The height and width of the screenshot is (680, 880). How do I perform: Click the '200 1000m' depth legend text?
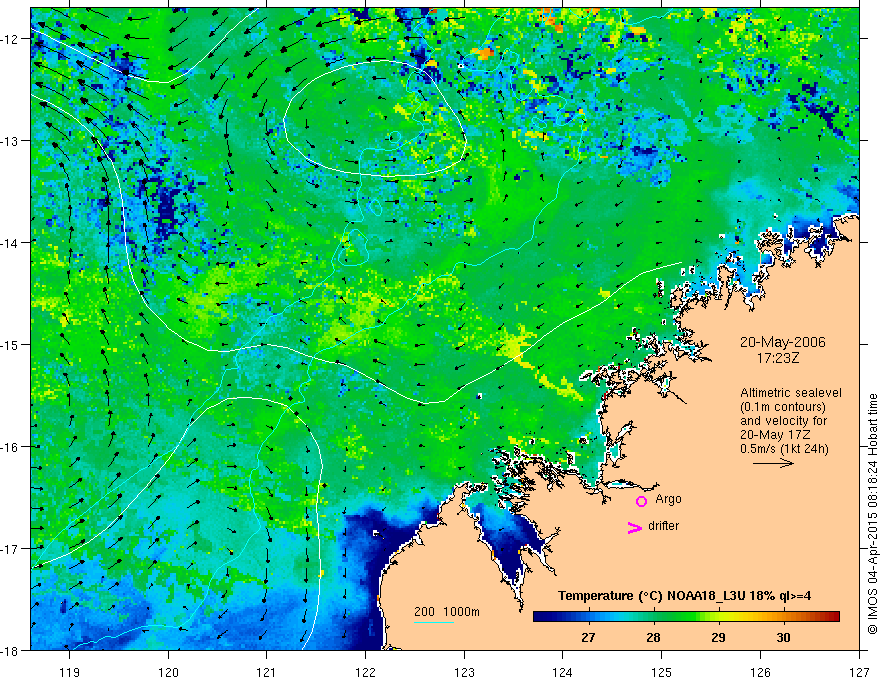447,612
